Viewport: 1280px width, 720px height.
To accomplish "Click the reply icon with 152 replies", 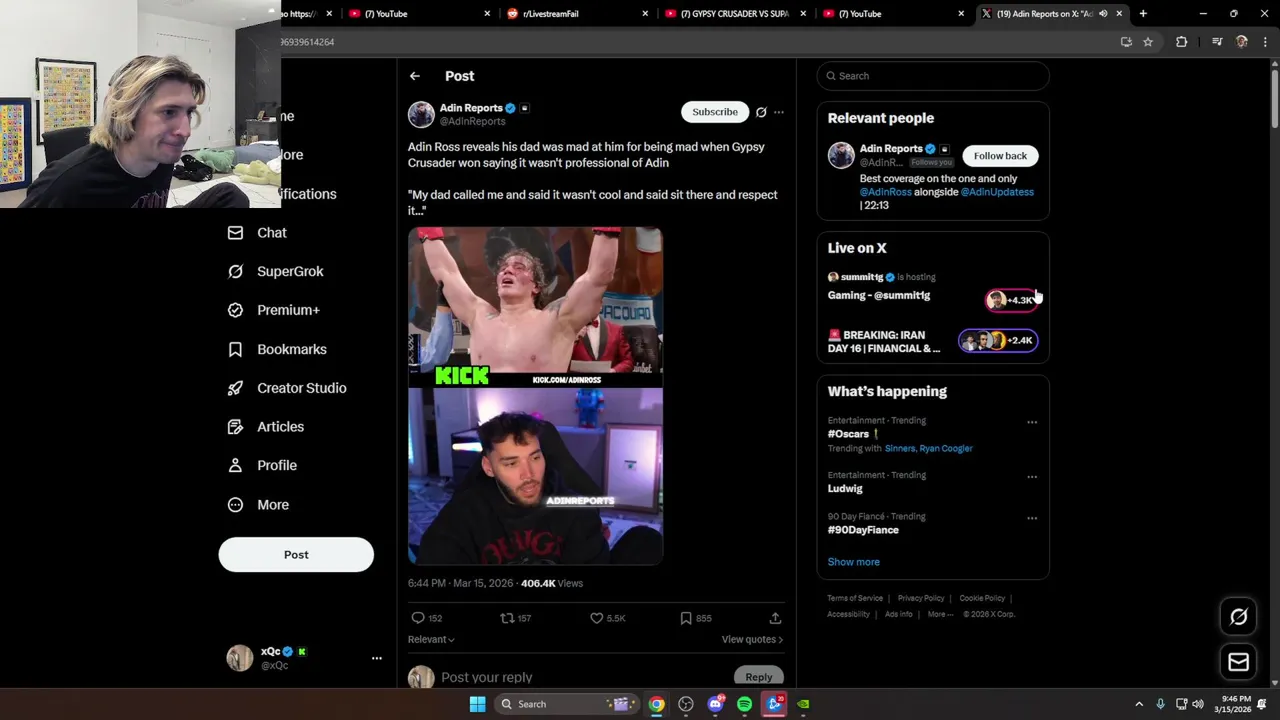I will [418, 618].
